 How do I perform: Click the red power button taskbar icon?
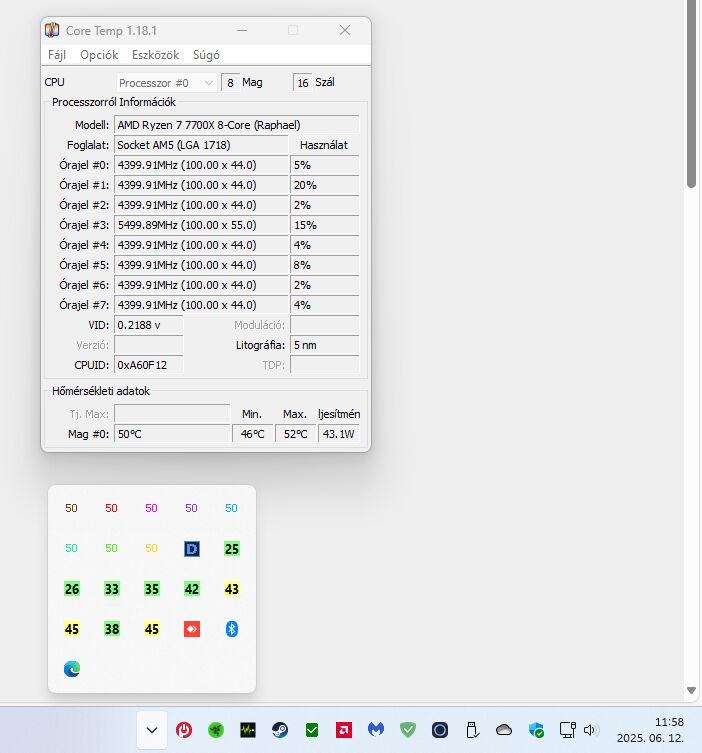tap(184, 730)
